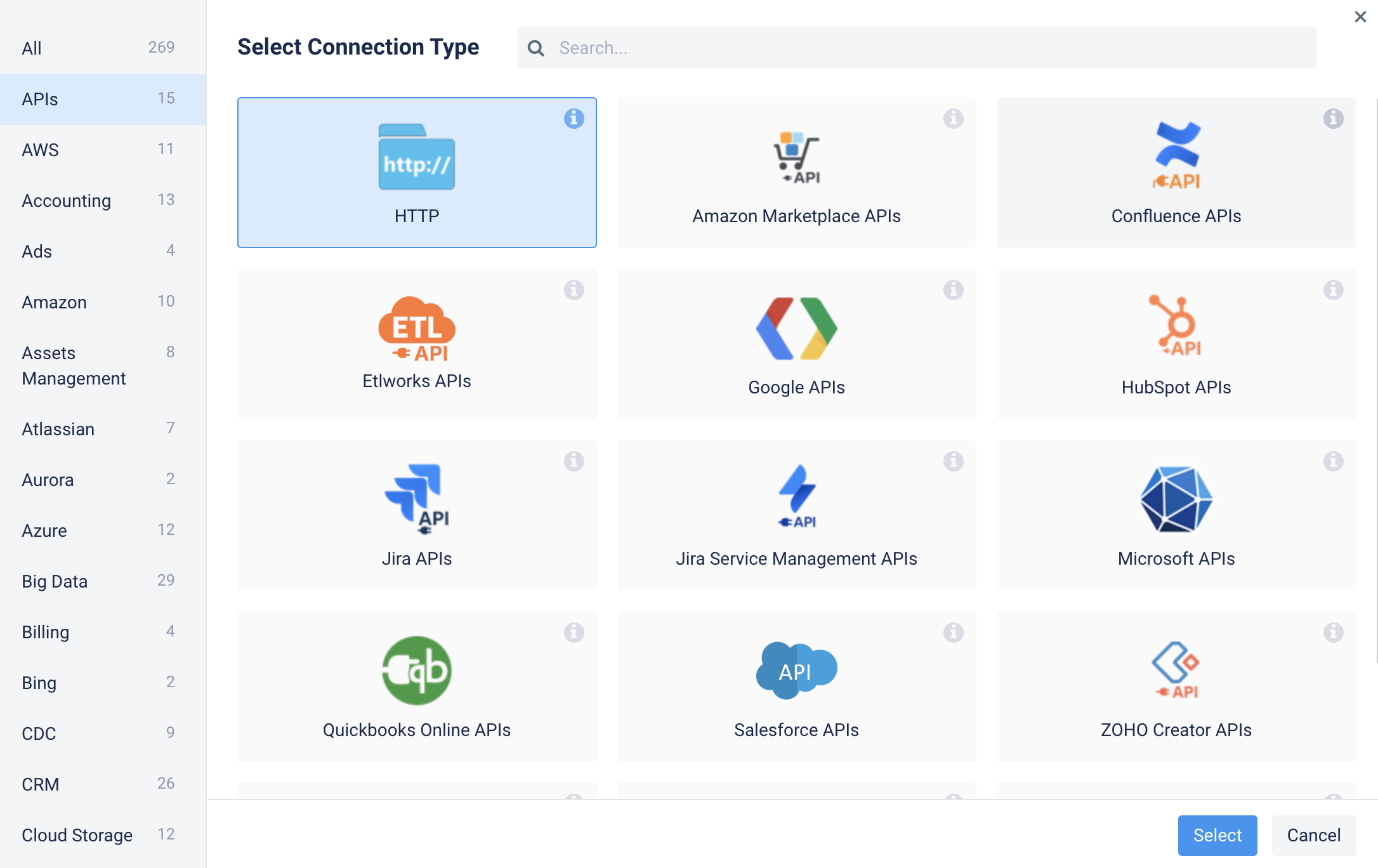The width and height of the screenshot is (1378, 868).
Task: Select the HTTP connection folder icon
Action: click(x=416, y=157)
